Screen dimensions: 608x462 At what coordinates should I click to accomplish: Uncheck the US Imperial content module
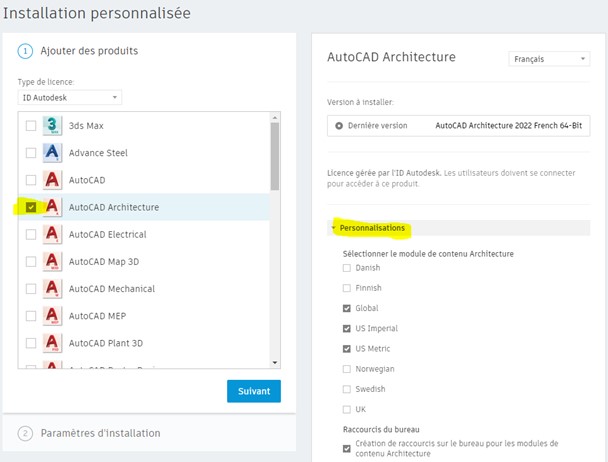pos(347,329)
